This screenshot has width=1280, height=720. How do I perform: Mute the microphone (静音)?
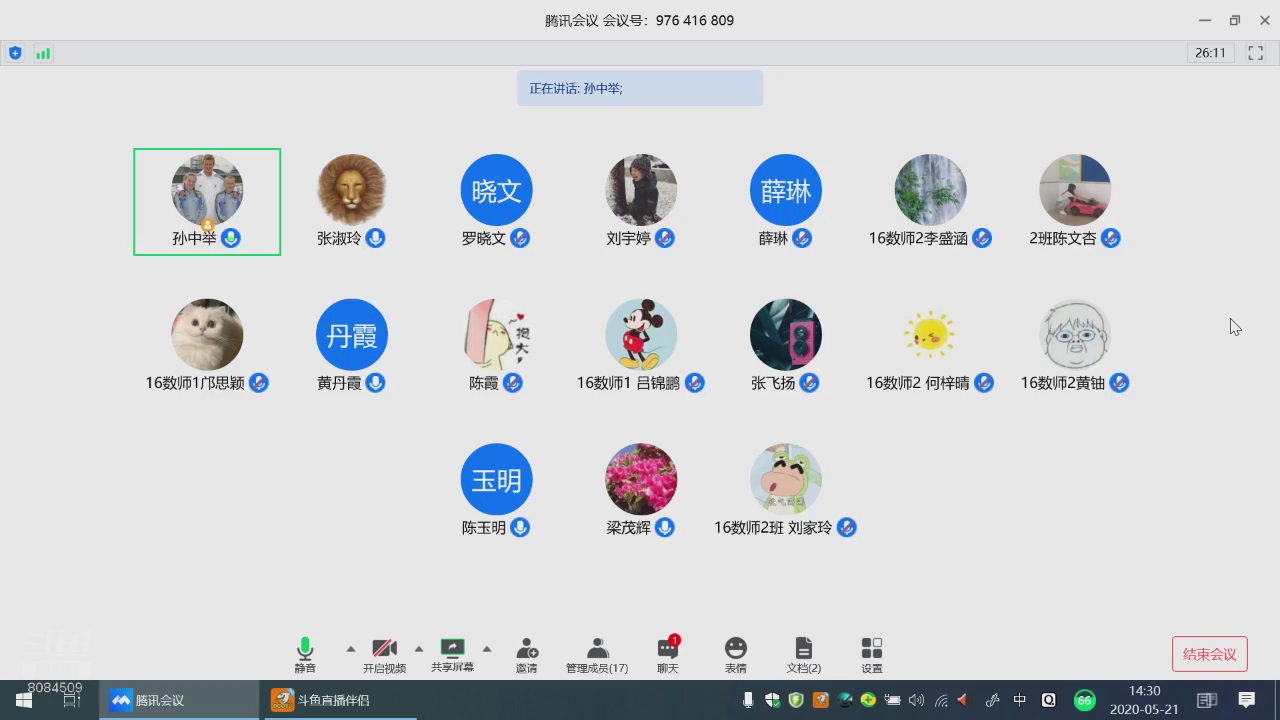pos(305,654)
